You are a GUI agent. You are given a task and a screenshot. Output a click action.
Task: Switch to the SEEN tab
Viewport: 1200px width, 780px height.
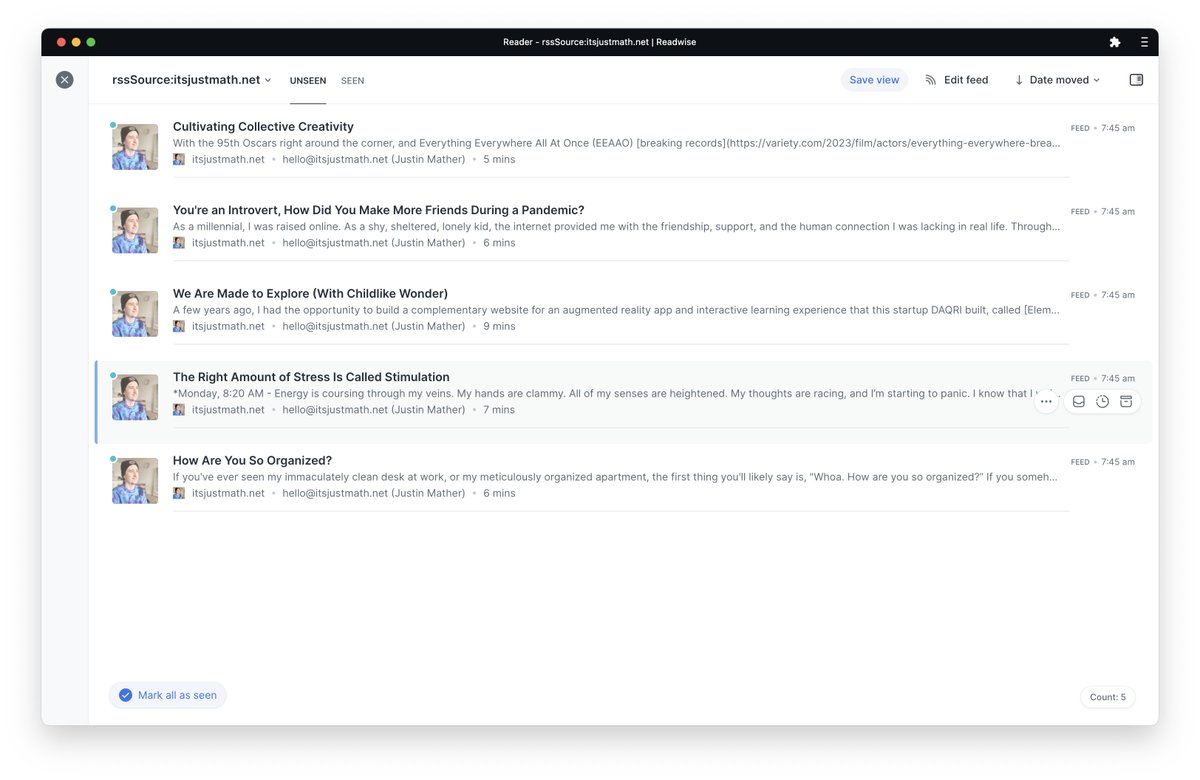(352, 80)
